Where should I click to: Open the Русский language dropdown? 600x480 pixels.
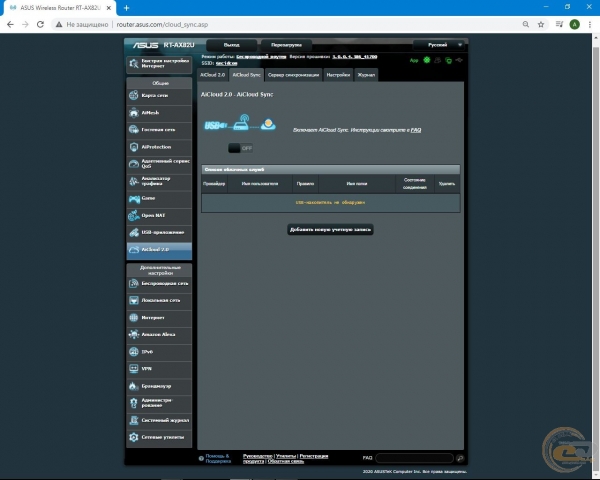(439, 45)
